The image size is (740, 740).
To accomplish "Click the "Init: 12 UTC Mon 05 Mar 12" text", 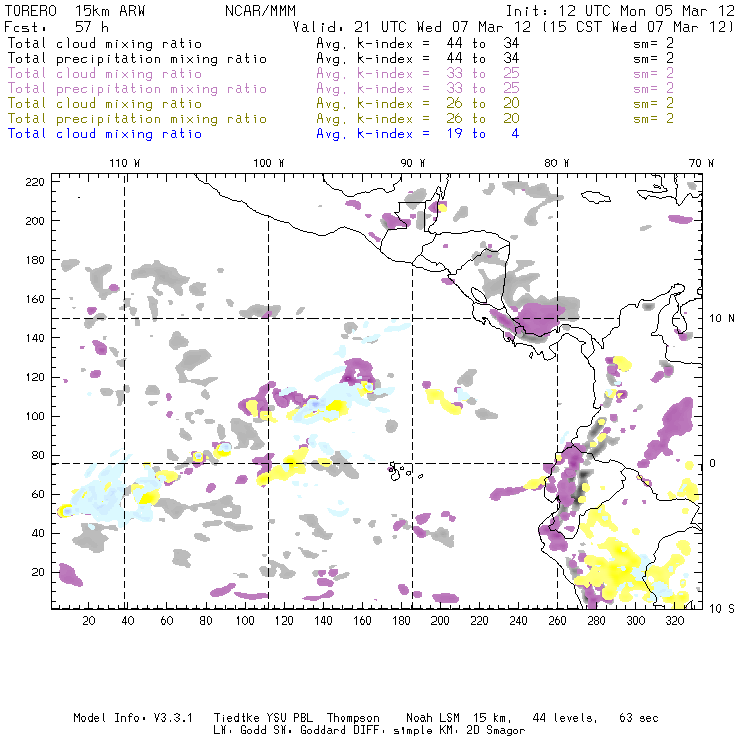I will 620,11.
